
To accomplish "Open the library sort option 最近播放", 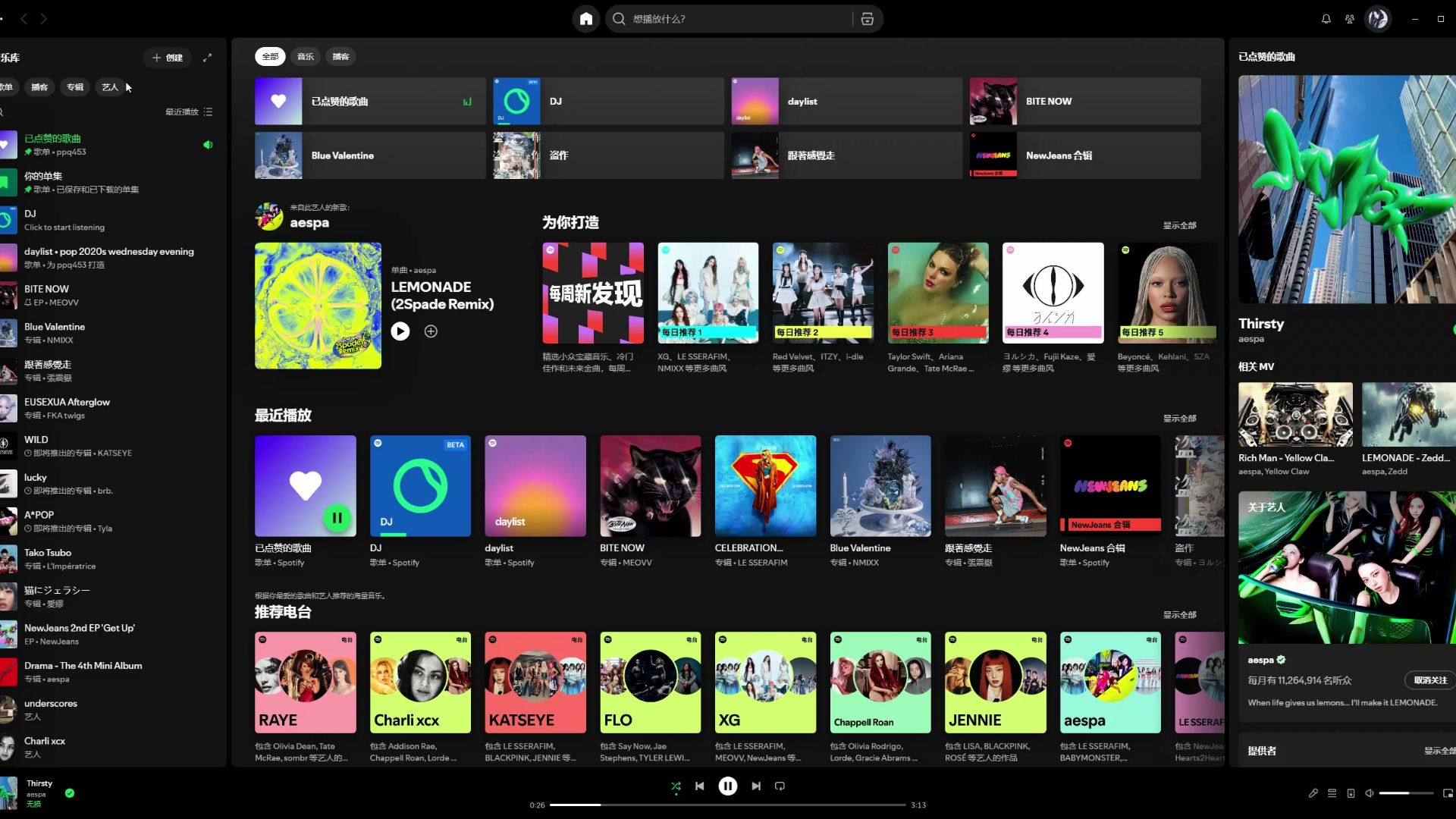I will tap(182, 112).
